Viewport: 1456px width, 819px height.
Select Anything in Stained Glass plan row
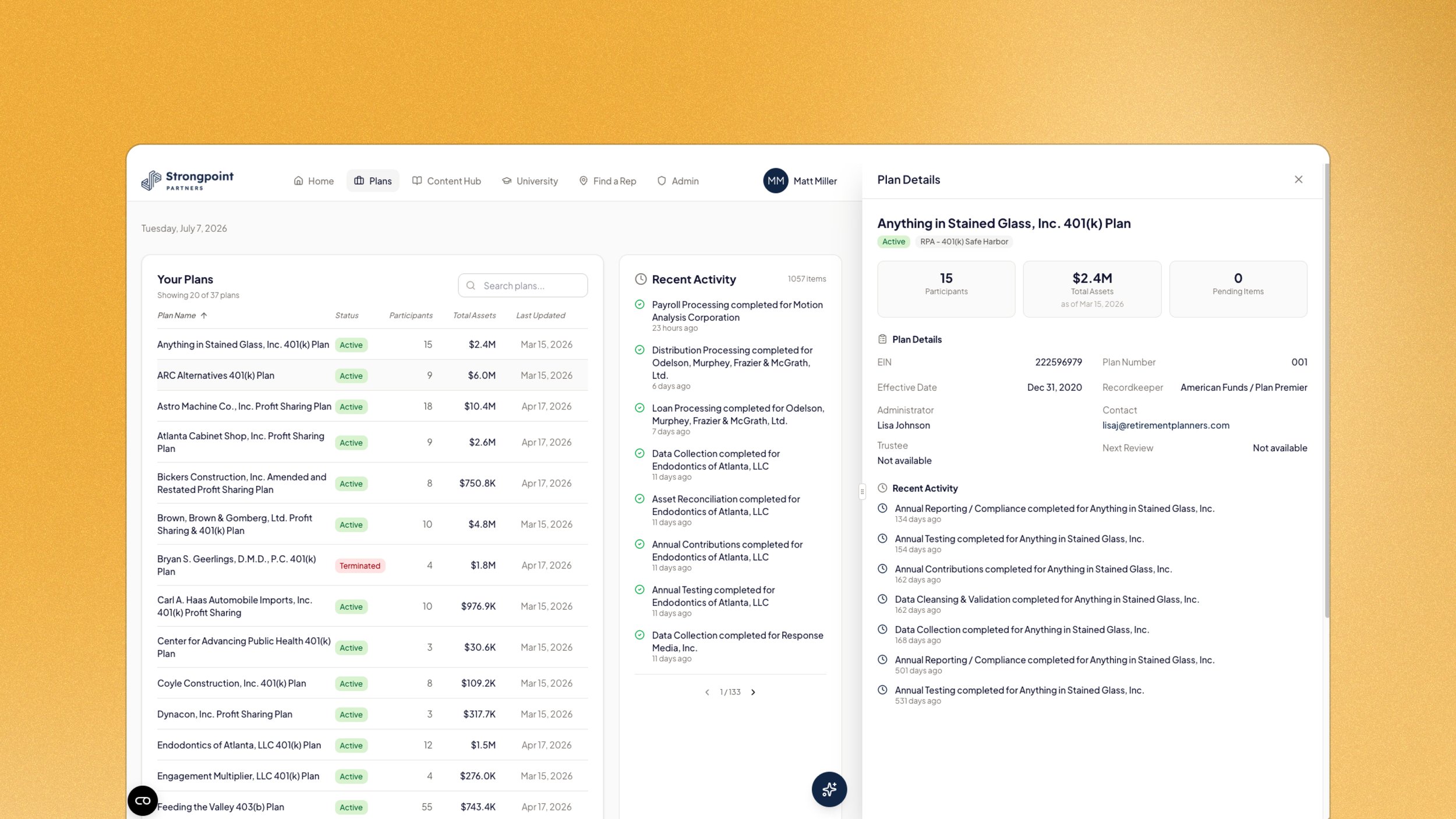tap(372, 344)
